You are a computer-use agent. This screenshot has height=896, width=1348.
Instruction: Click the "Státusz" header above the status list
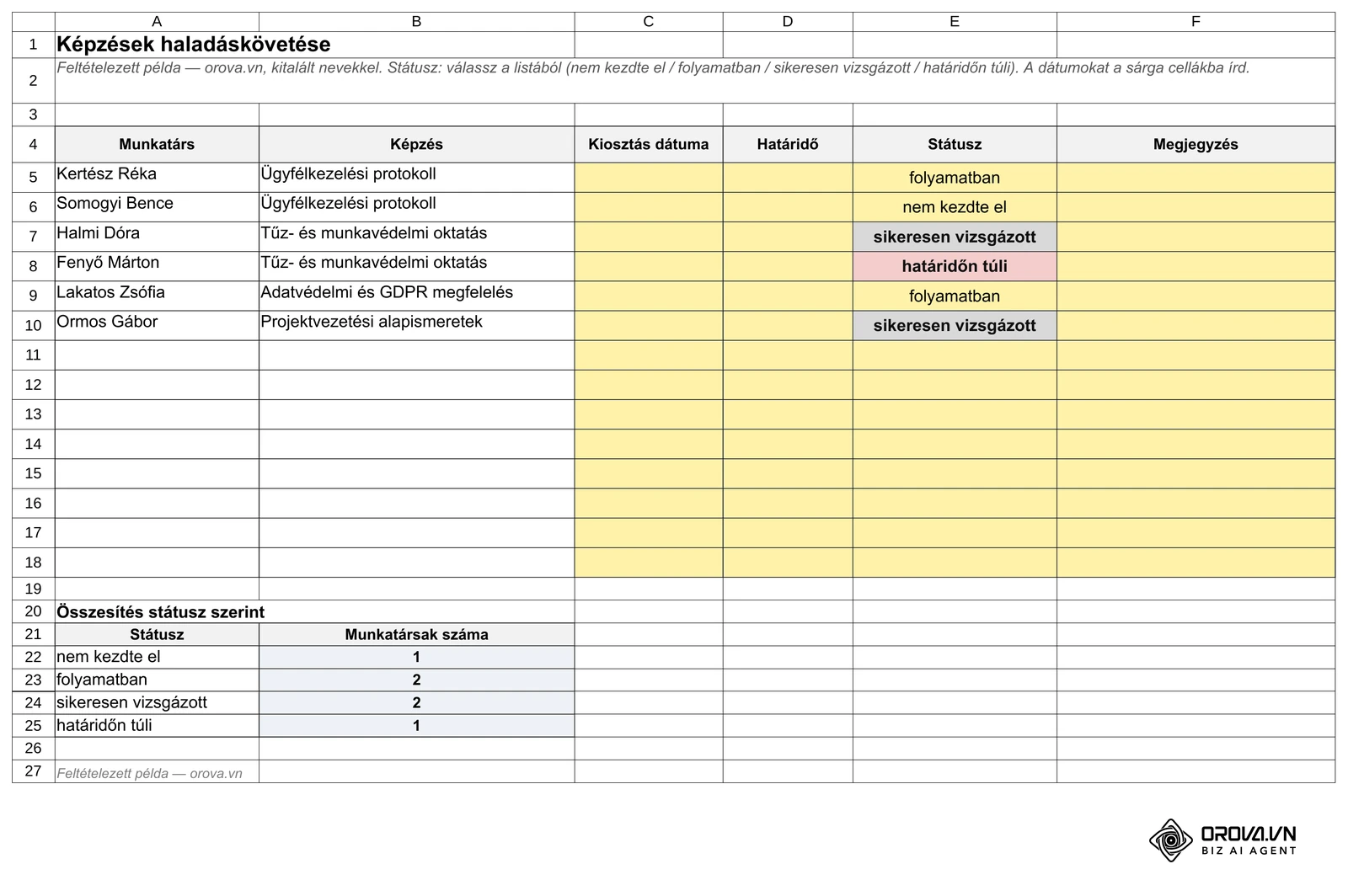[955, 144]
